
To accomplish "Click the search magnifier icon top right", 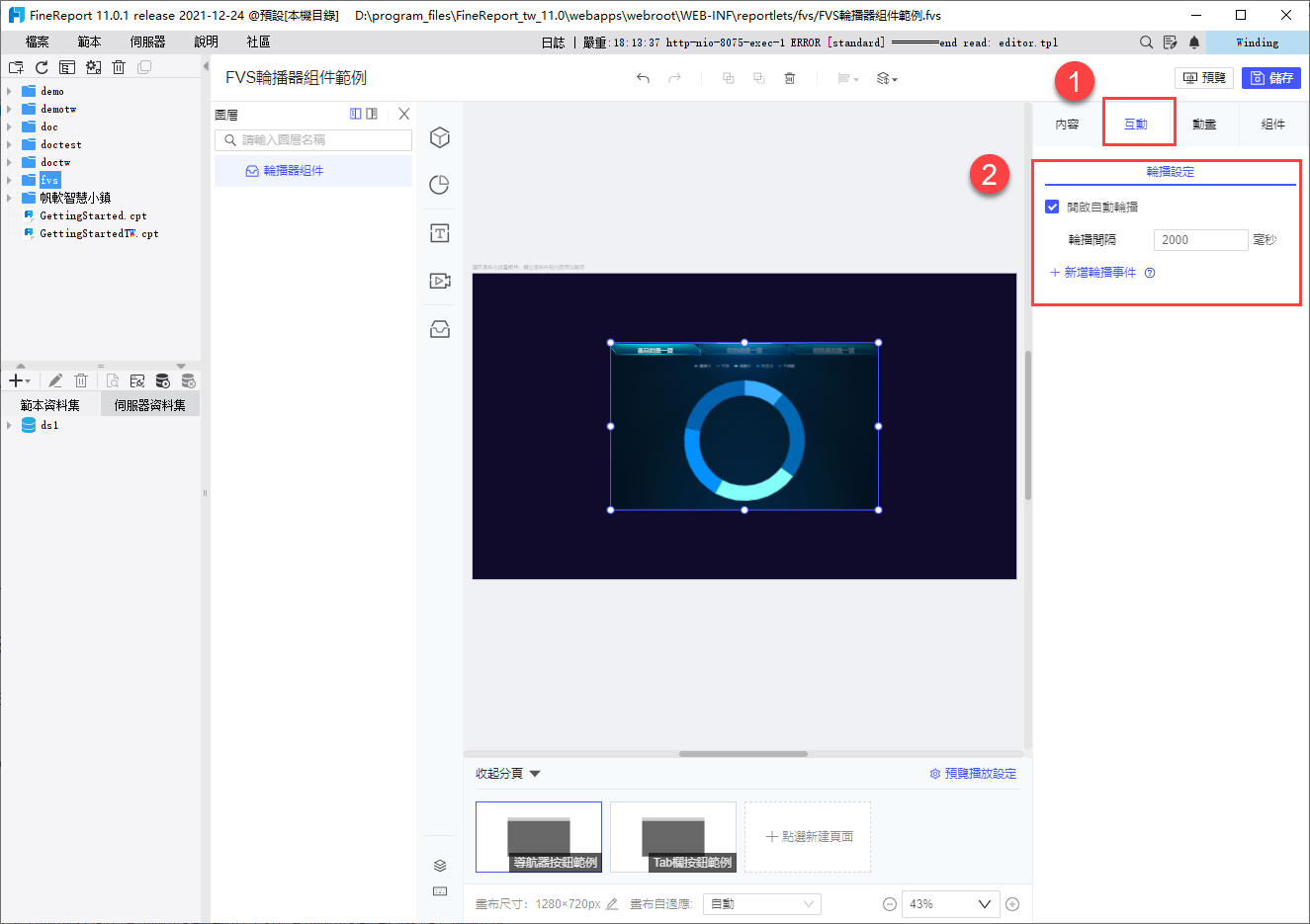I will tap(1146, 42).
